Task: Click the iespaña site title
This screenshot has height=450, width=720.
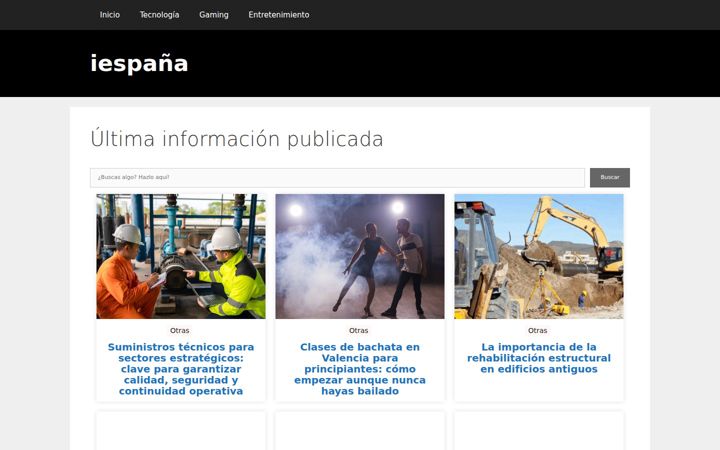Action: pos(139,63)
